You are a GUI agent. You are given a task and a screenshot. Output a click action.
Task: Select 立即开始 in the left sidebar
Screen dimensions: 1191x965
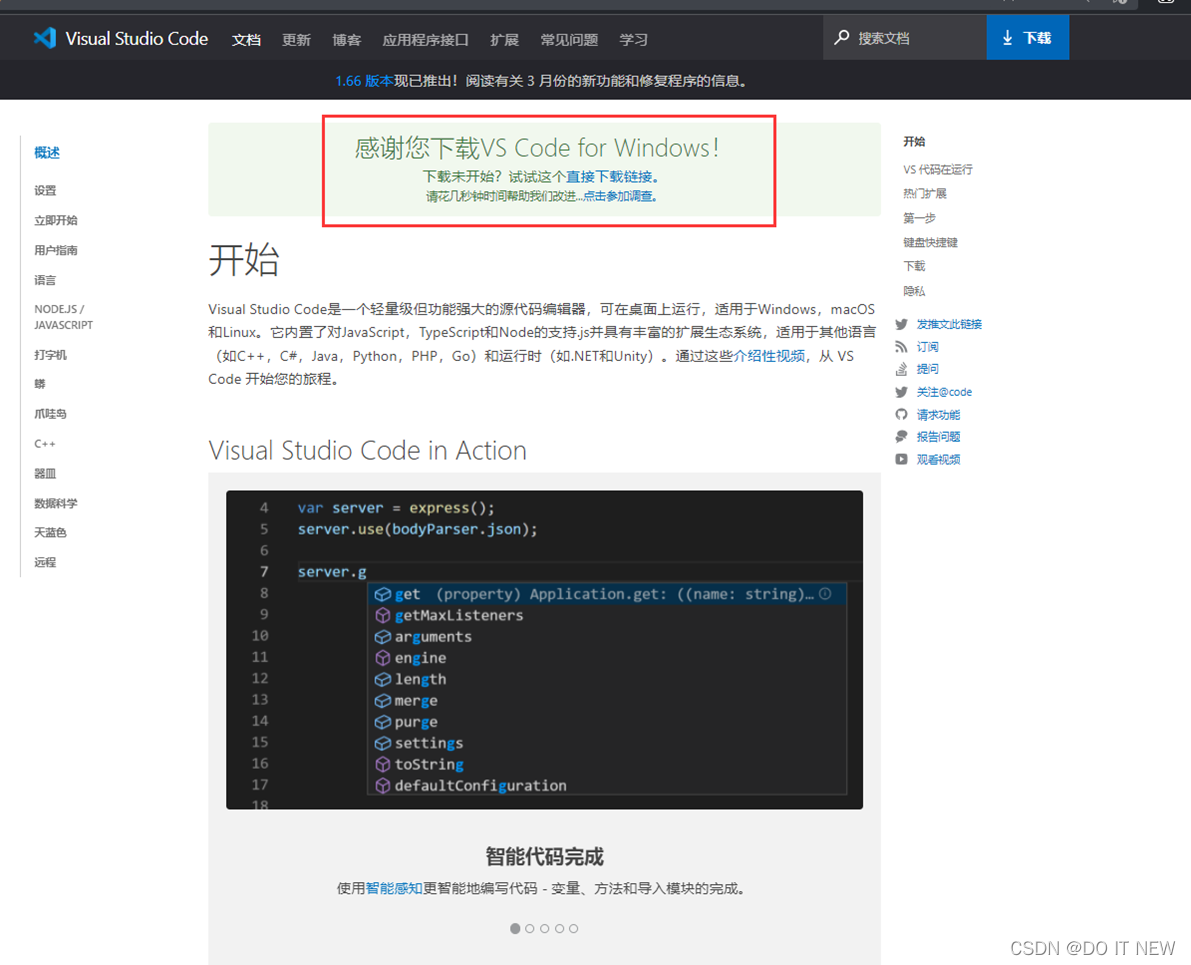(55, 220)
